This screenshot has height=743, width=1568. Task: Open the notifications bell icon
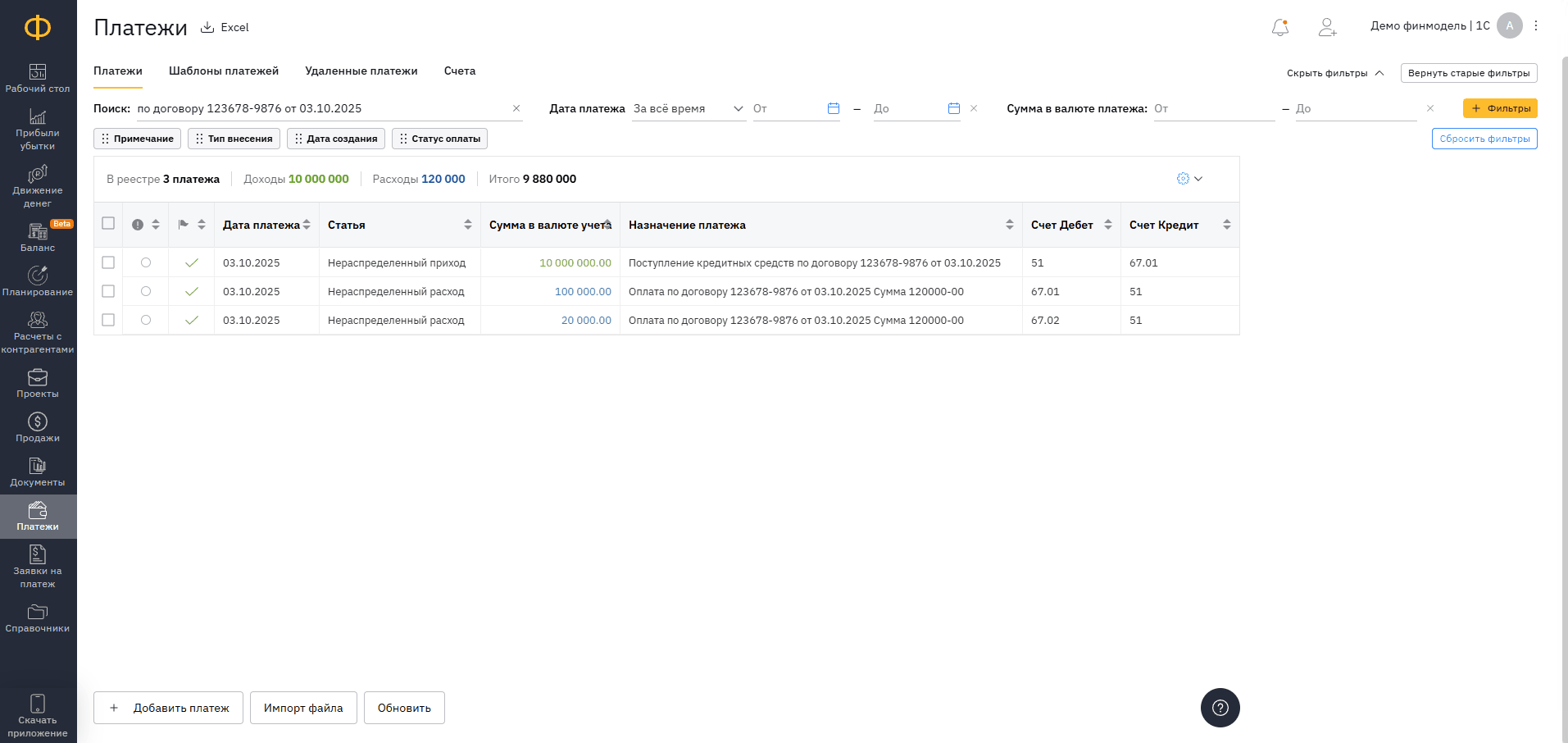pos(1279,27)
